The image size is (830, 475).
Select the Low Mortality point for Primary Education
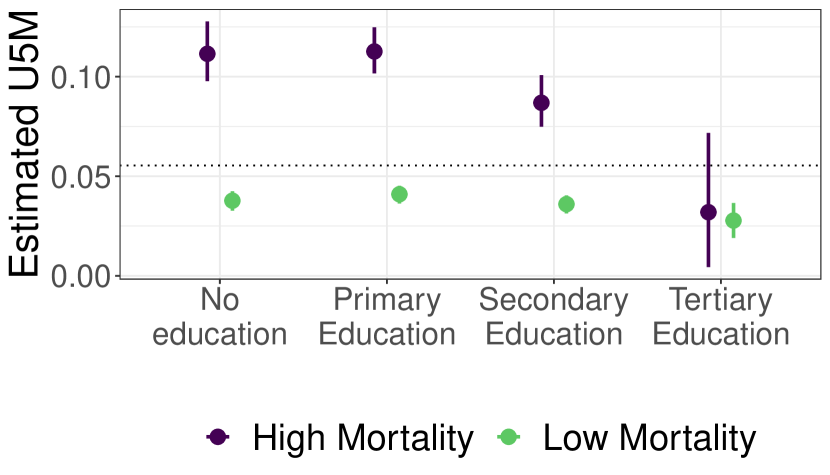click(399, 194)
